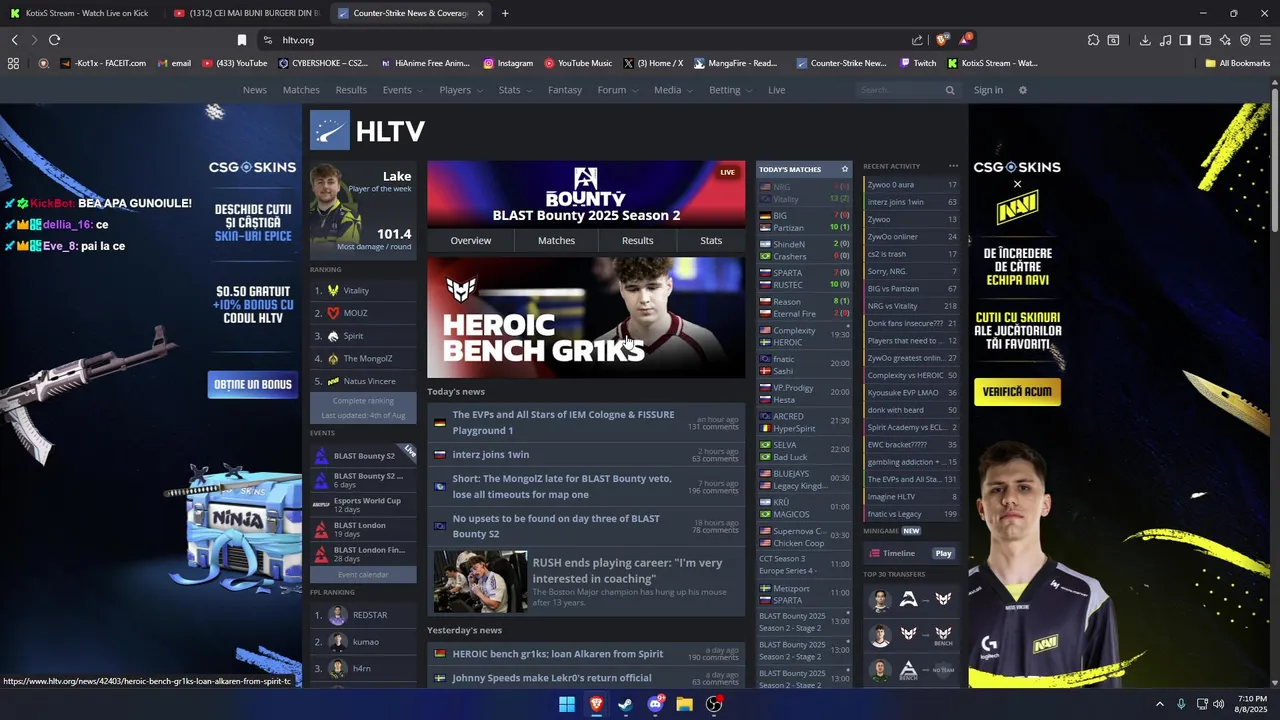Reload the current page

55,40
